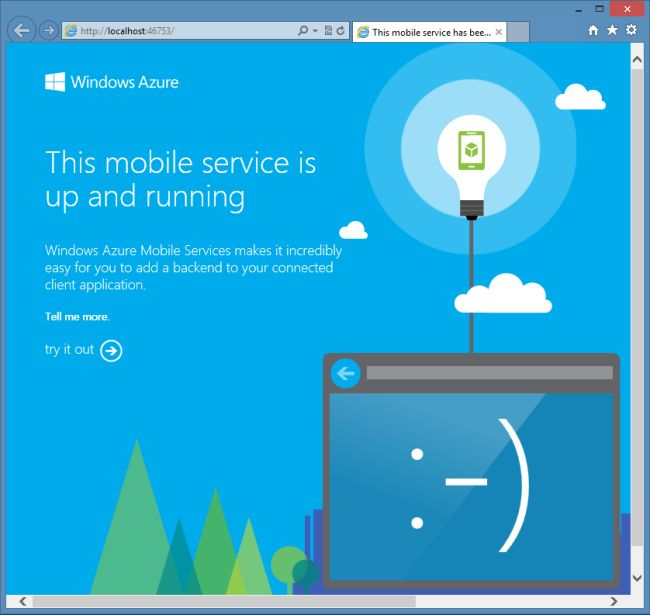
Task: Click the vertical scrollbar thumb
Action: coord(637,307)
